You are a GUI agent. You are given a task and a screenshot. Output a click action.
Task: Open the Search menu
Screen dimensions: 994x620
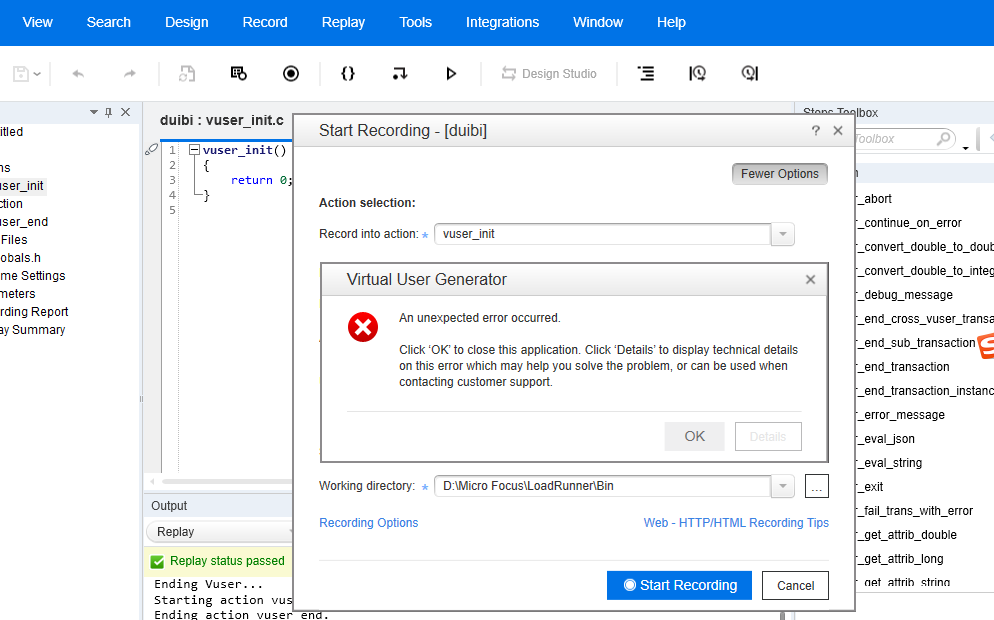pos(108,22)
